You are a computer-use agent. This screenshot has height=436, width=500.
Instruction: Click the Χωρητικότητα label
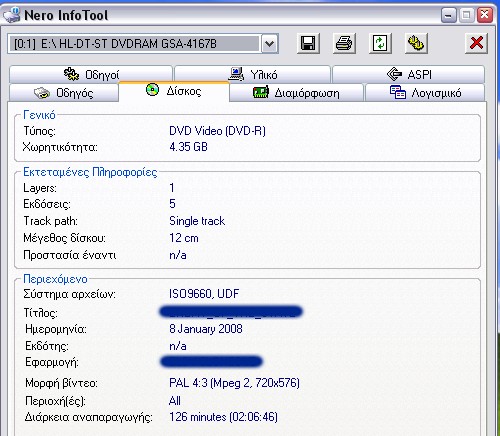point(60,147)
